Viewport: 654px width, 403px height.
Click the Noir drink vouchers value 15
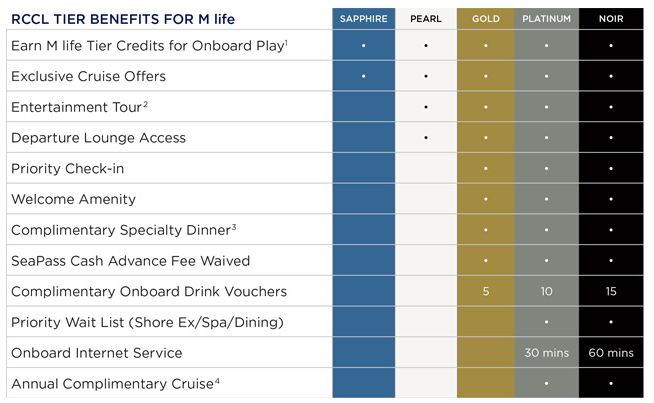[610, 291]
